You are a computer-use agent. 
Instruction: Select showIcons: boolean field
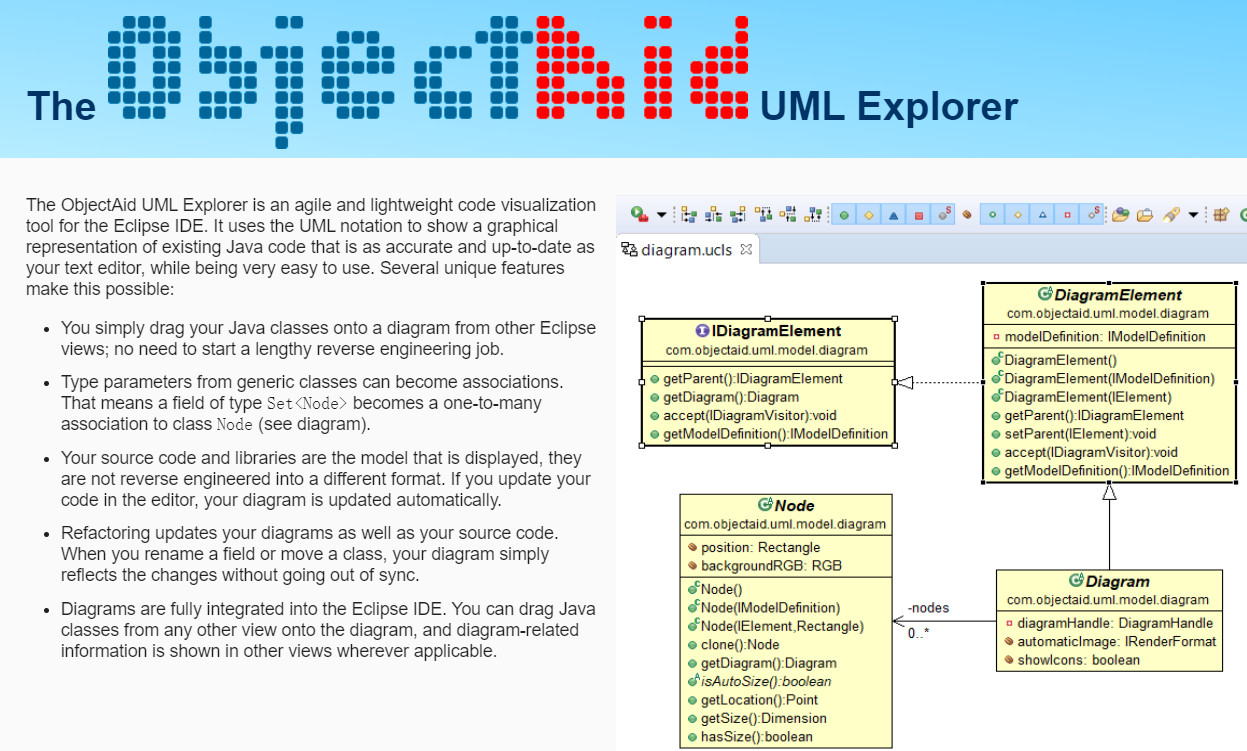pos(1079,659)
